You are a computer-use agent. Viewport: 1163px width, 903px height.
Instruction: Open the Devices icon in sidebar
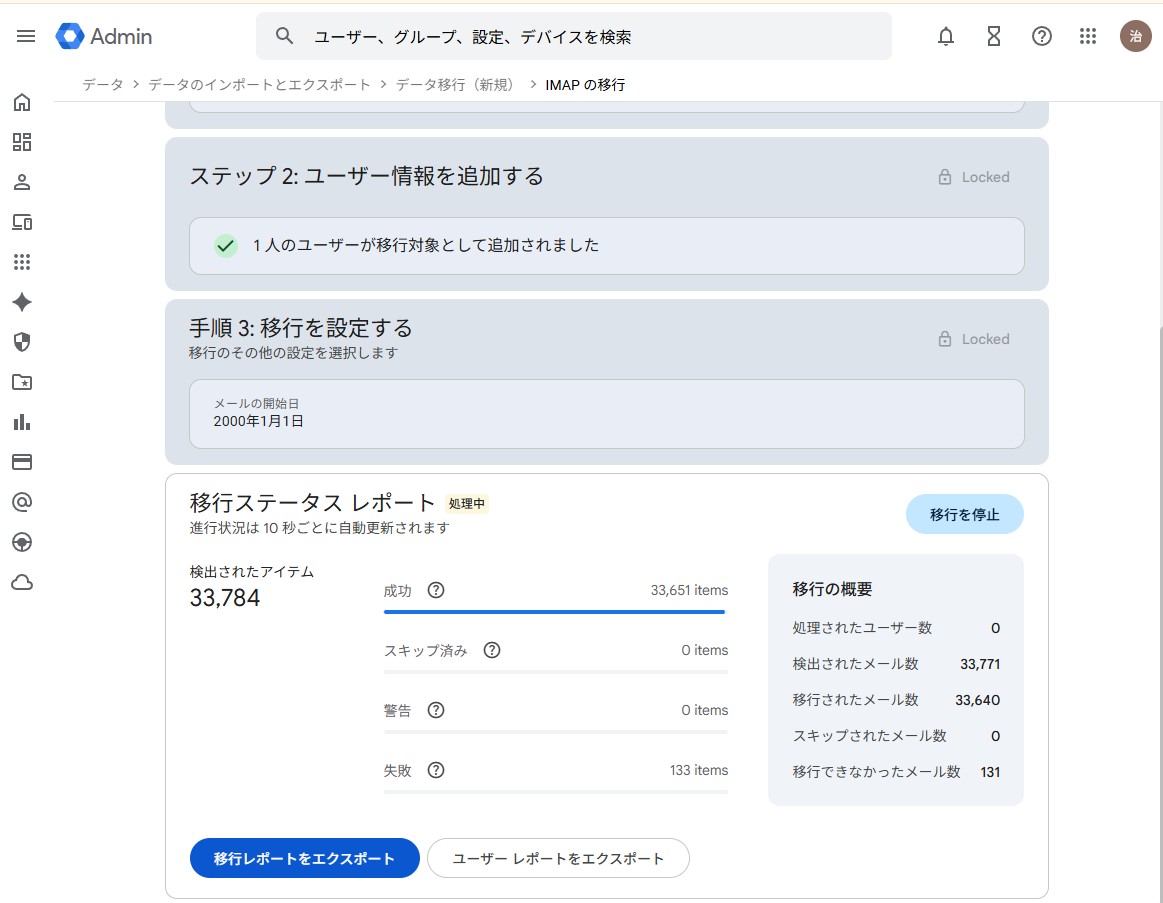[22, 222]
